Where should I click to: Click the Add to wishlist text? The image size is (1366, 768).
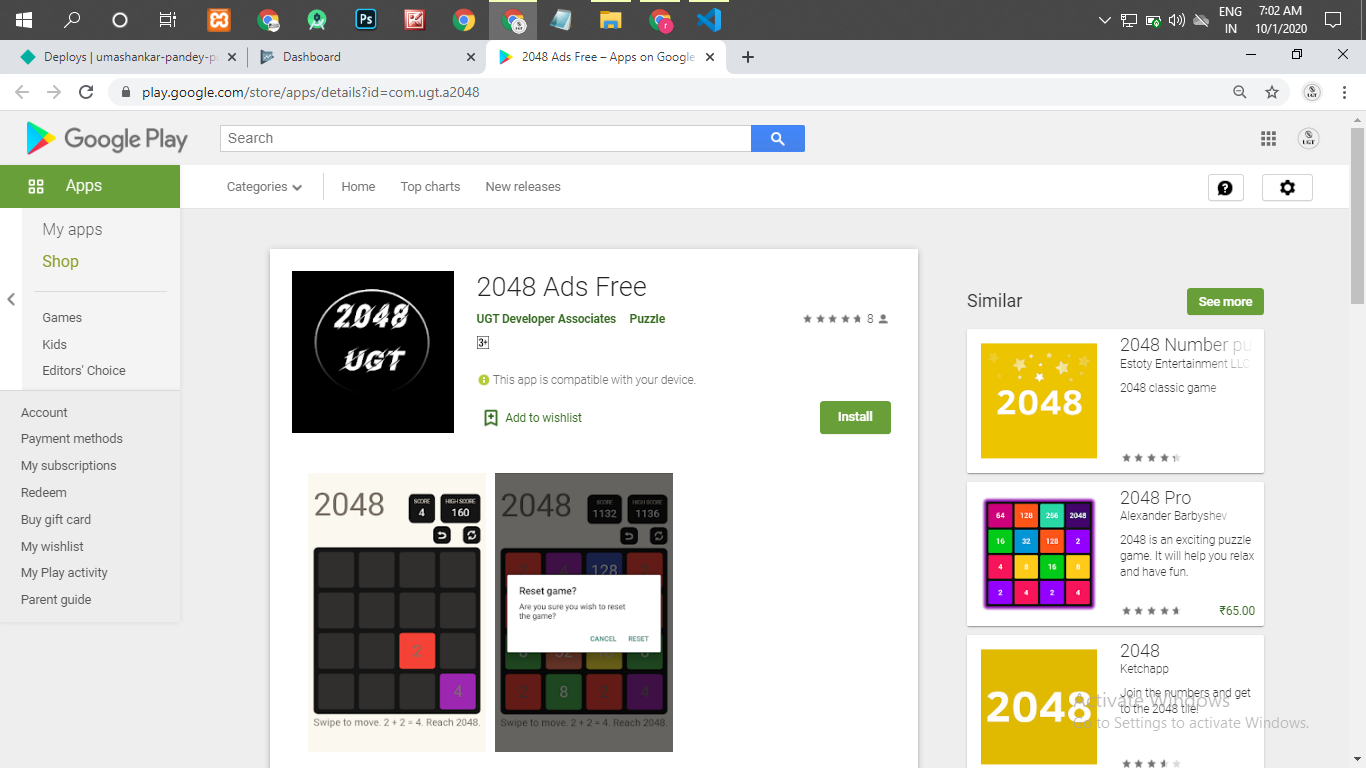pos(543,418)
